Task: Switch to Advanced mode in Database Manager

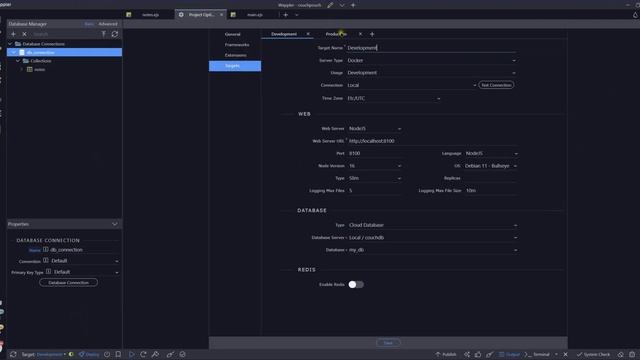Action: tap(108, 24)
